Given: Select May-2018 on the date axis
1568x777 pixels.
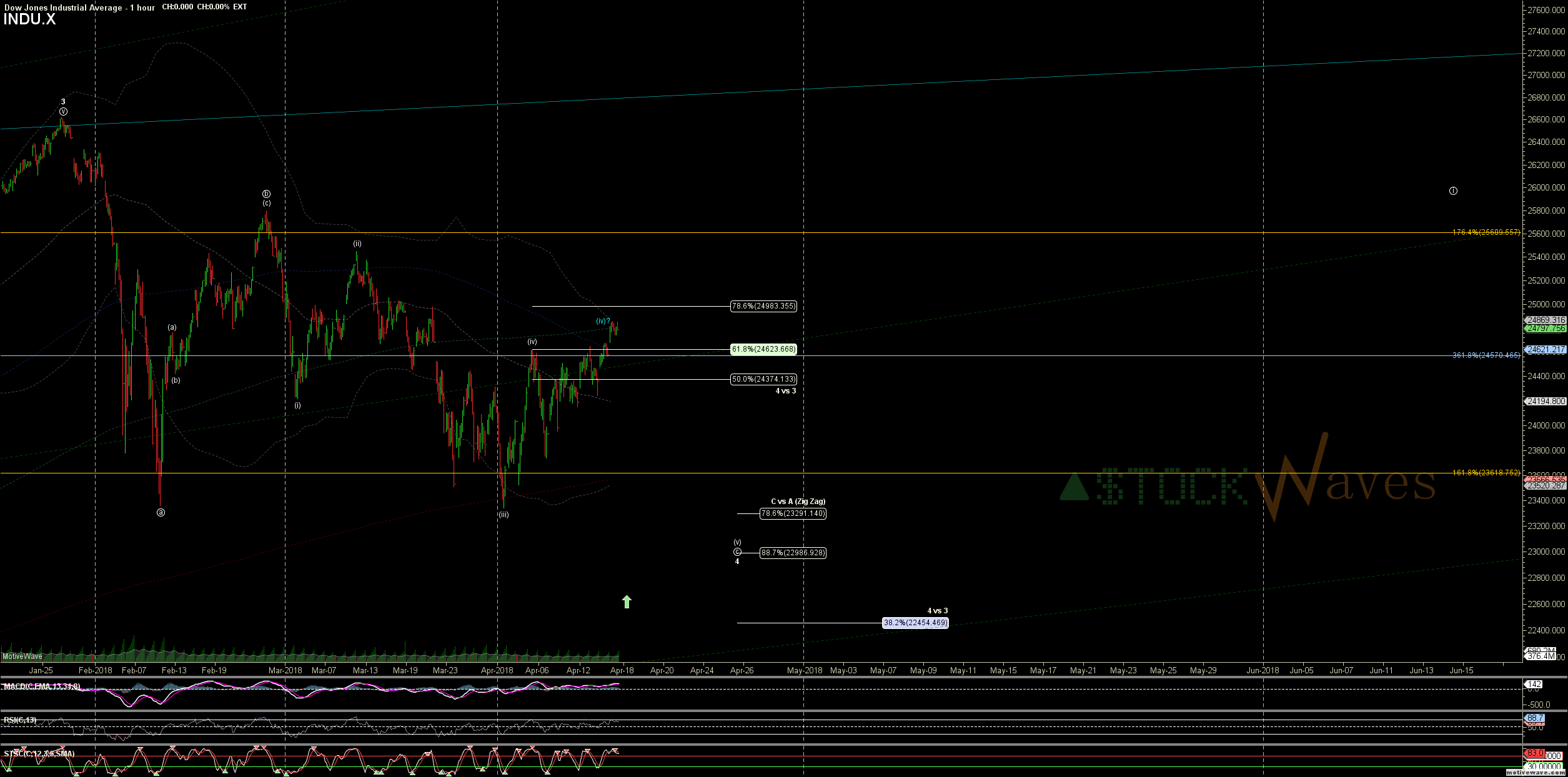Looking at the screenshot, I should coord(805,670).
